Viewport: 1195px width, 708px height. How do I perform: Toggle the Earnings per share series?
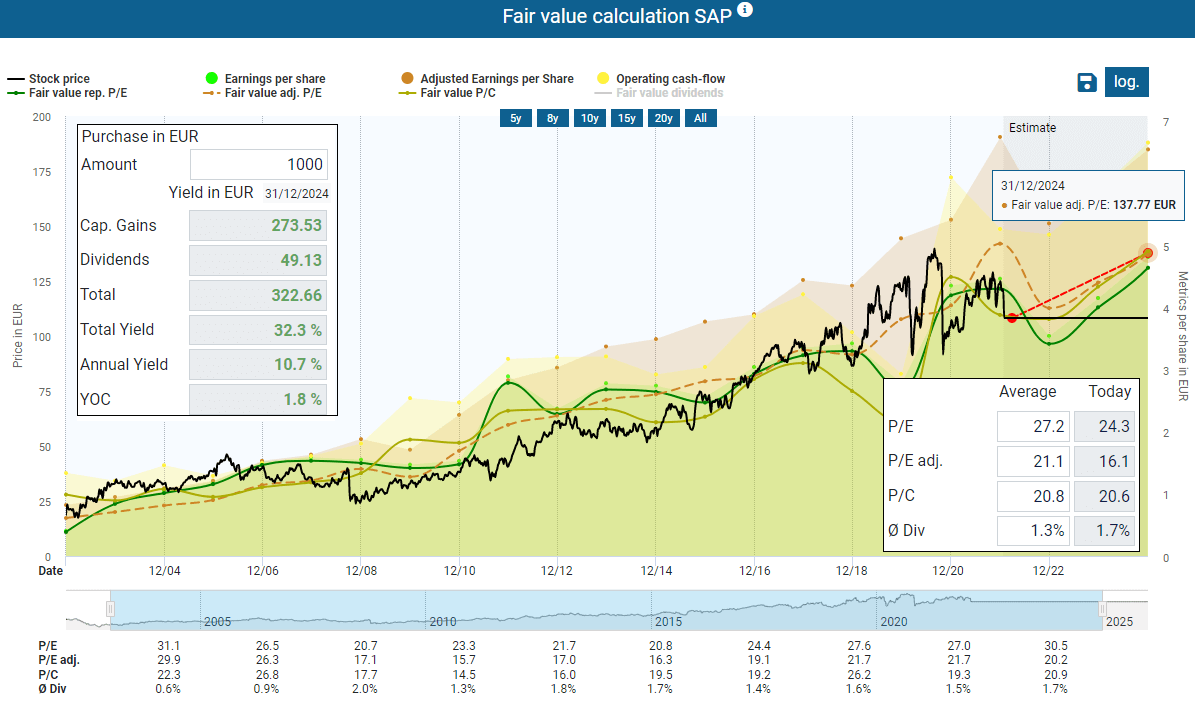(265, 78)
